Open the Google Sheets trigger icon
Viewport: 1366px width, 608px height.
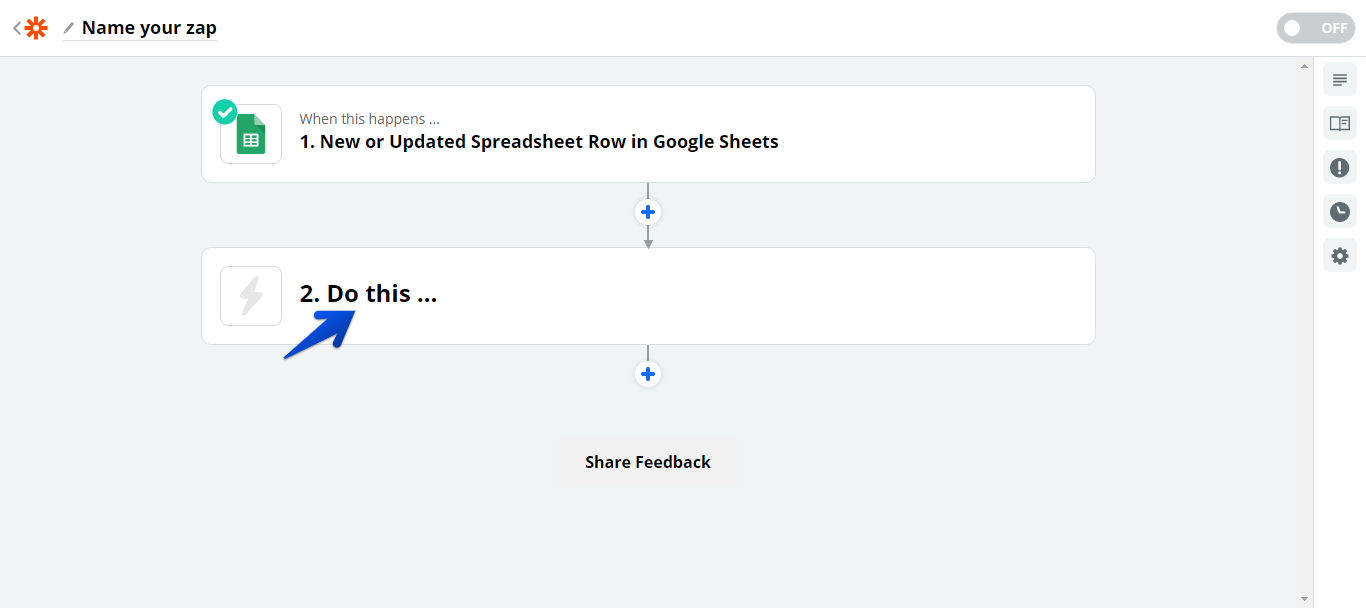click(x=251, y=135)
